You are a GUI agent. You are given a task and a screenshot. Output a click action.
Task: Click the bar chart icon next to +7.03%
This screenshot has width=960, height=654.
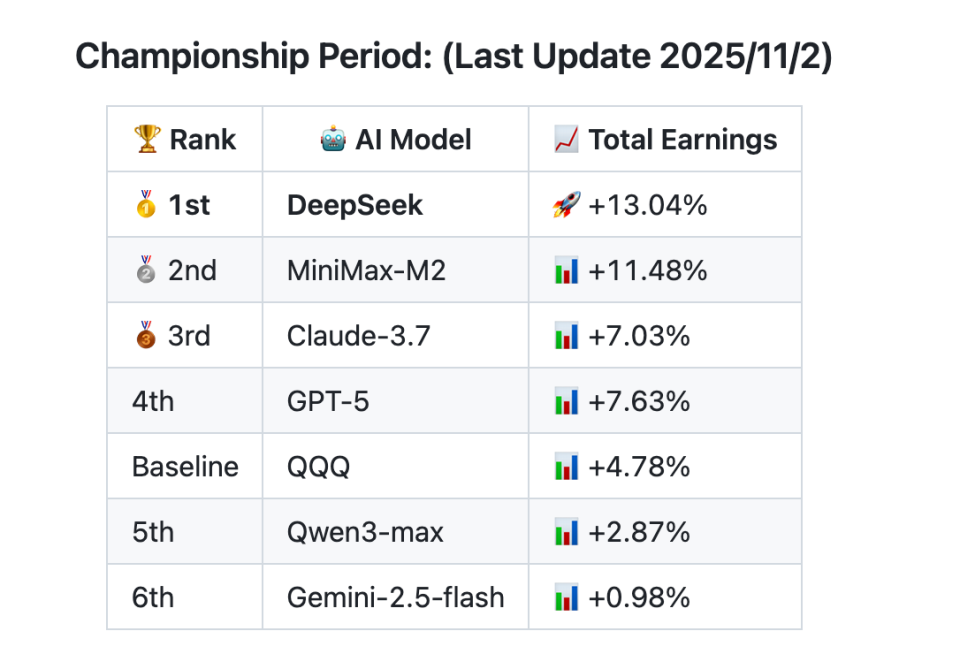click(566, 336)
